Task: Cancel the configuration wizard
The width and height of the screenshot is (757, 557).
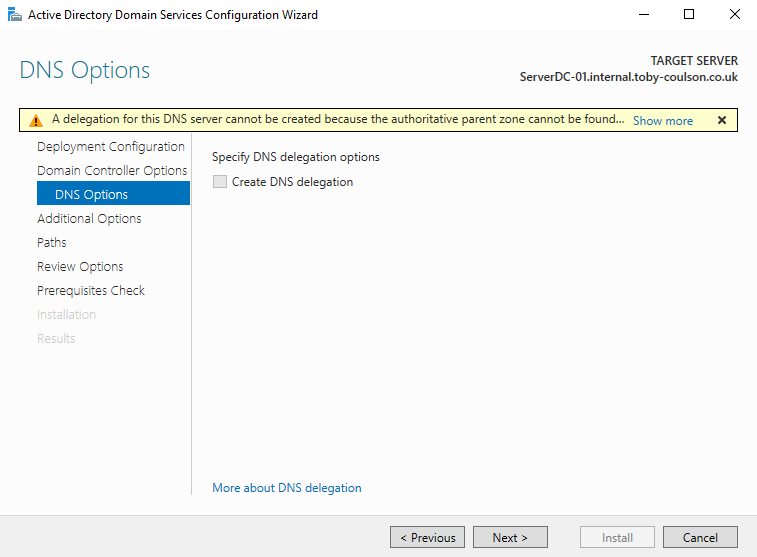Action: tap(700, 537)
